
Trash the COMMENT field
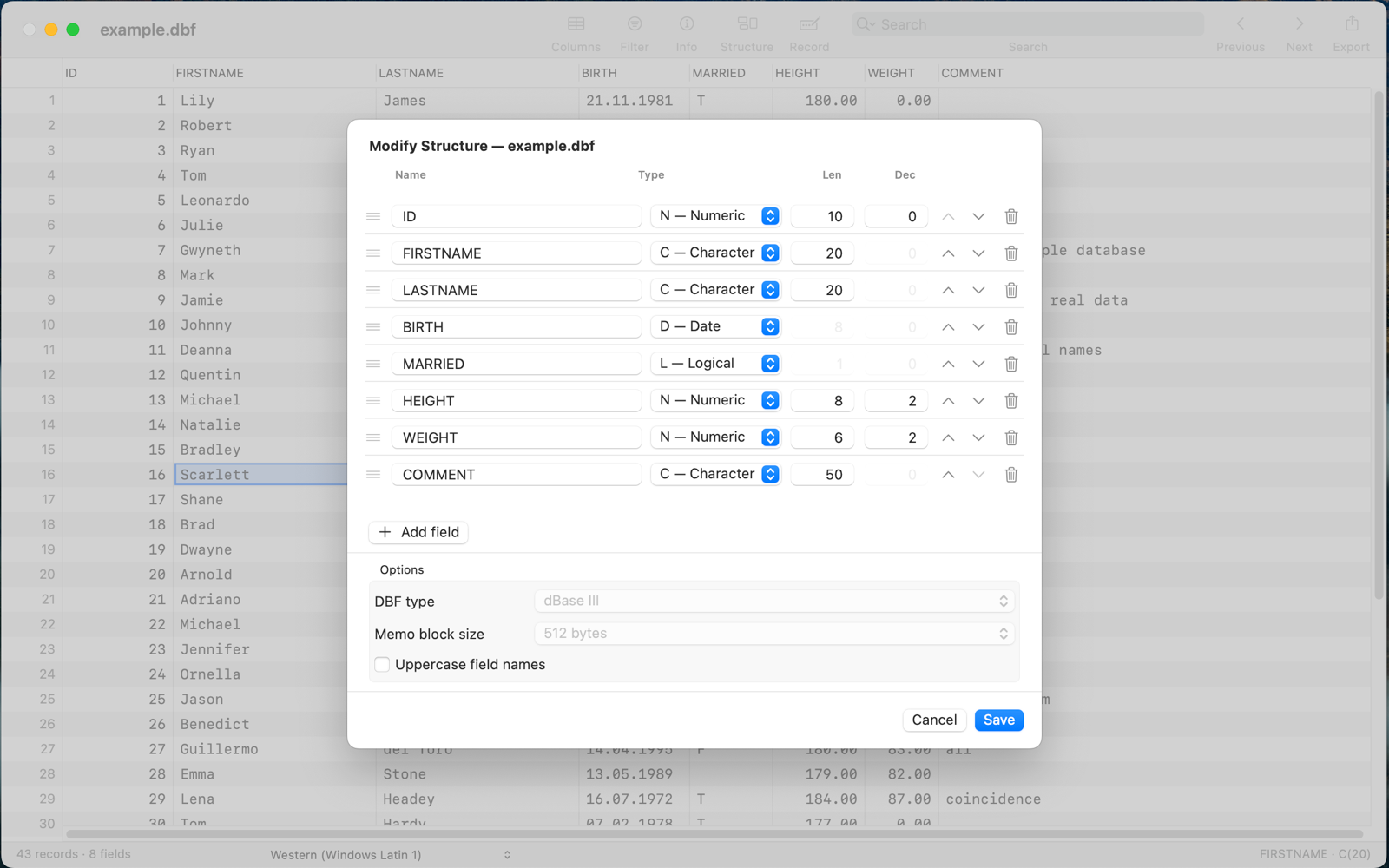(1011, 475)
